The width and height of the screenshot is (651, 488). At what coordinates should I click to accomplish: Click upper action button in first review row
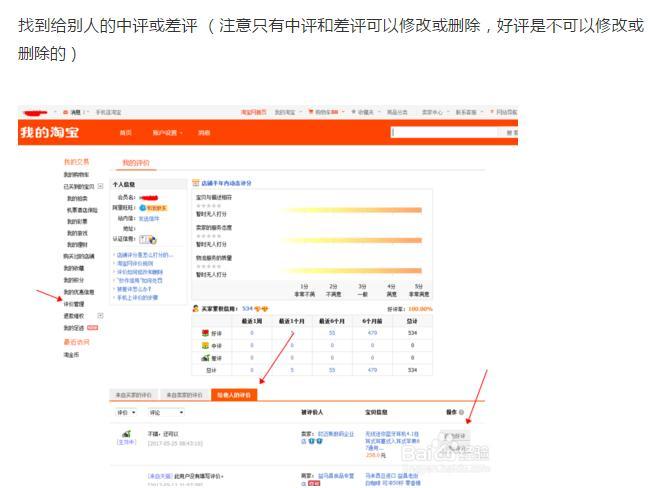click(x=455, y=437)
